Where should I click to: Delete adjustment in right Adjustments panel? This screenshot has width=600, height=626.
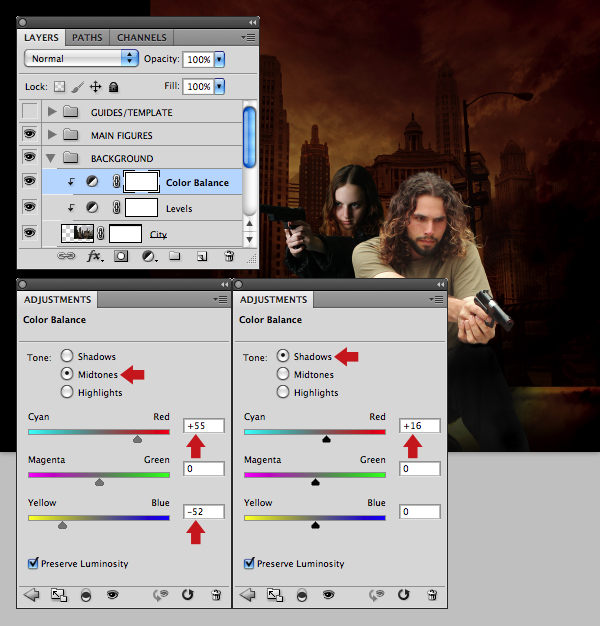click(x=432, y=595)
